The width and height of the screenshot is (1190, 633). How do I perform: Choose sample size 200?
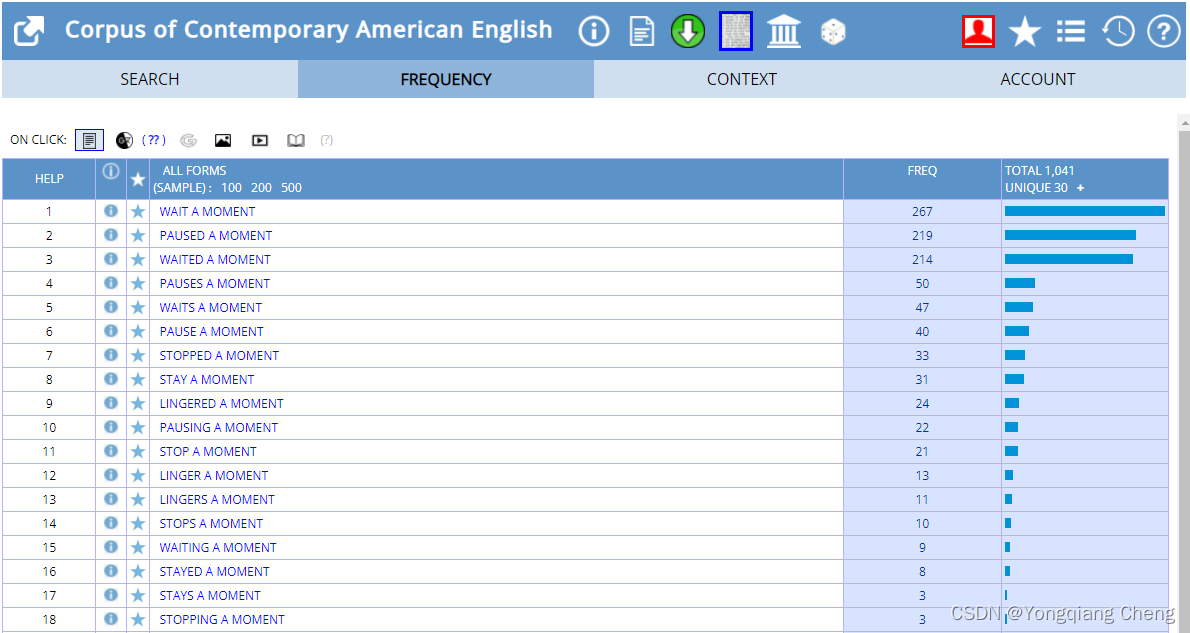[x=261, y=187]
